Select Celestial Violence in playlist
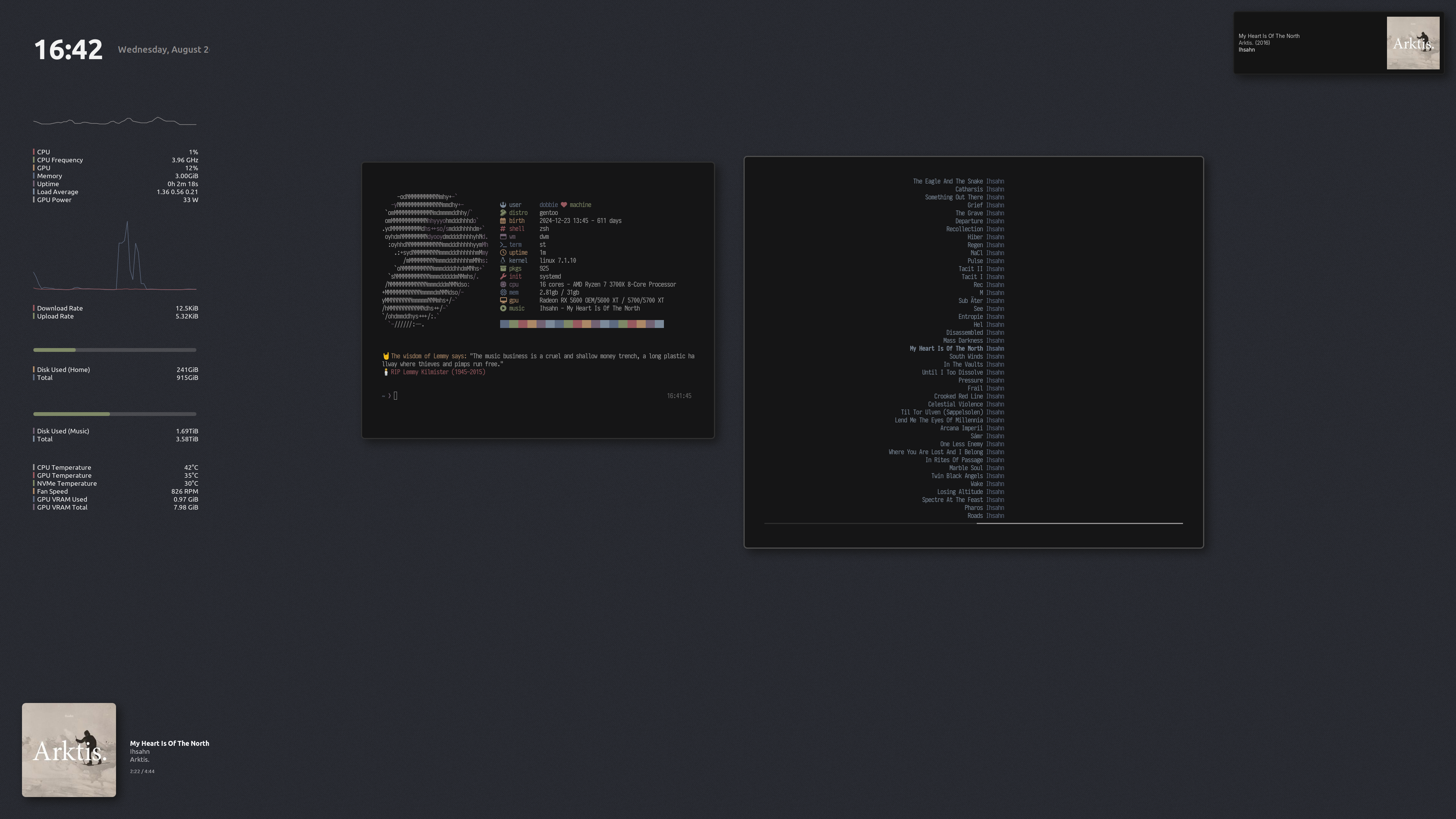The height and width of the screenshot is (819, 1456). 966,404
